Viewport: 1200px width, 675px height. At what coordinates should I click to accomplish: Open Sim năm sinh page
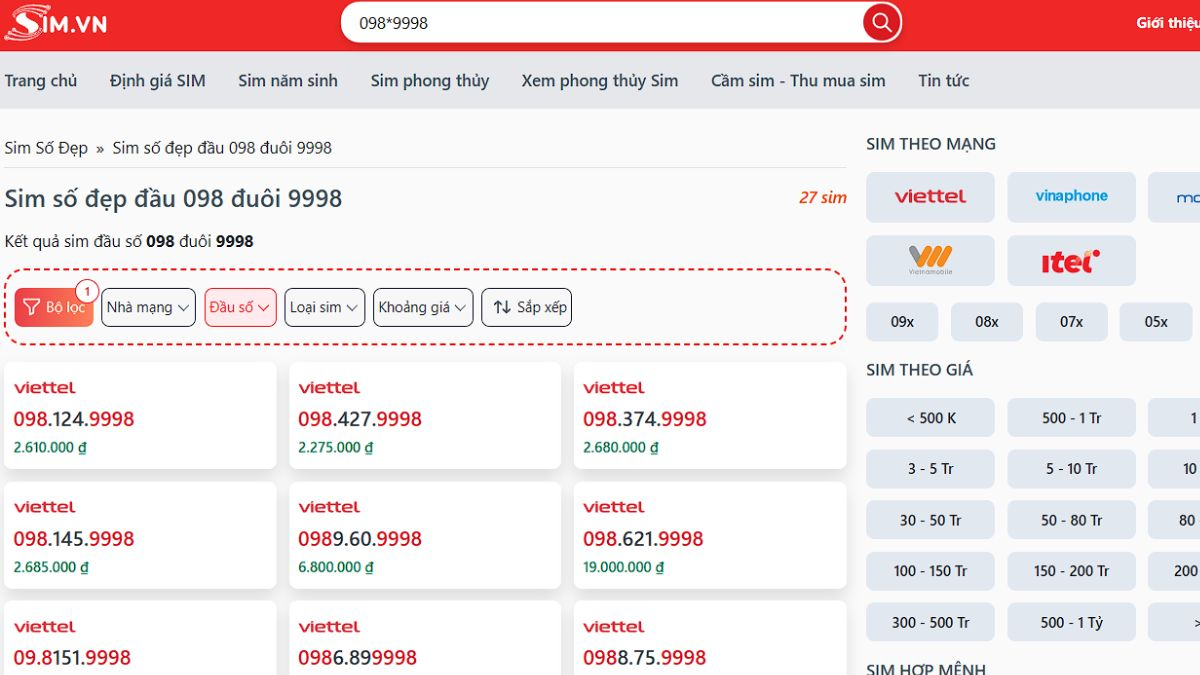point(288,80)
